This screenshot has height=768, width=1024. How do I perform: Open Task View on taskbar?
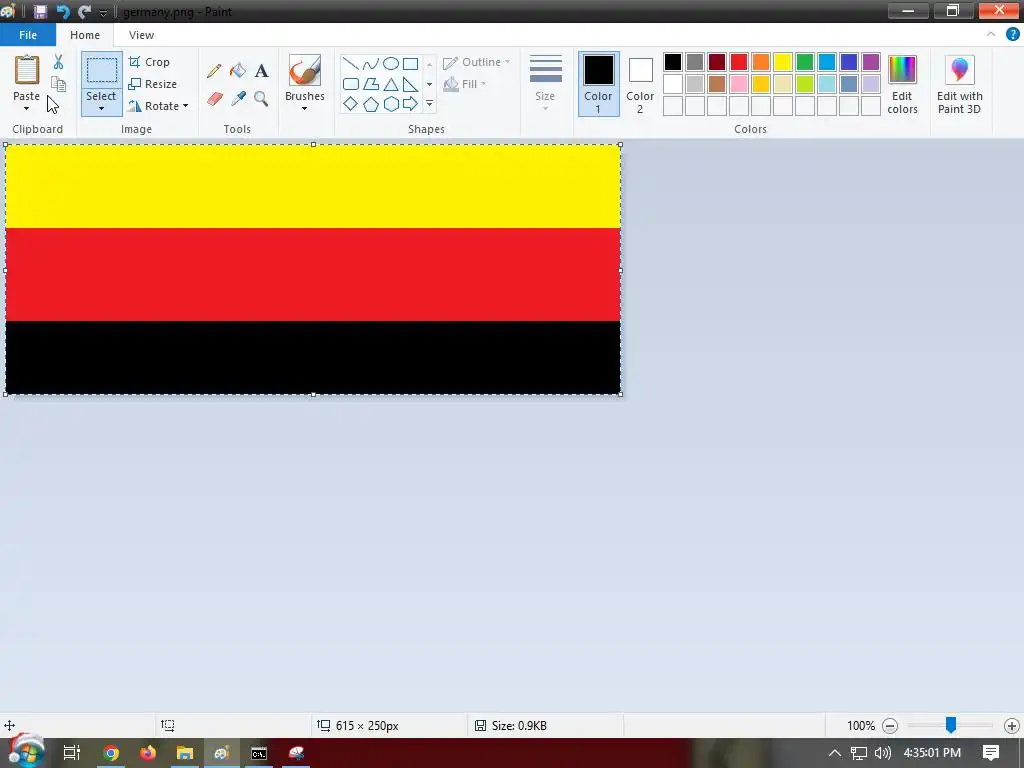[x=72, y=753]
